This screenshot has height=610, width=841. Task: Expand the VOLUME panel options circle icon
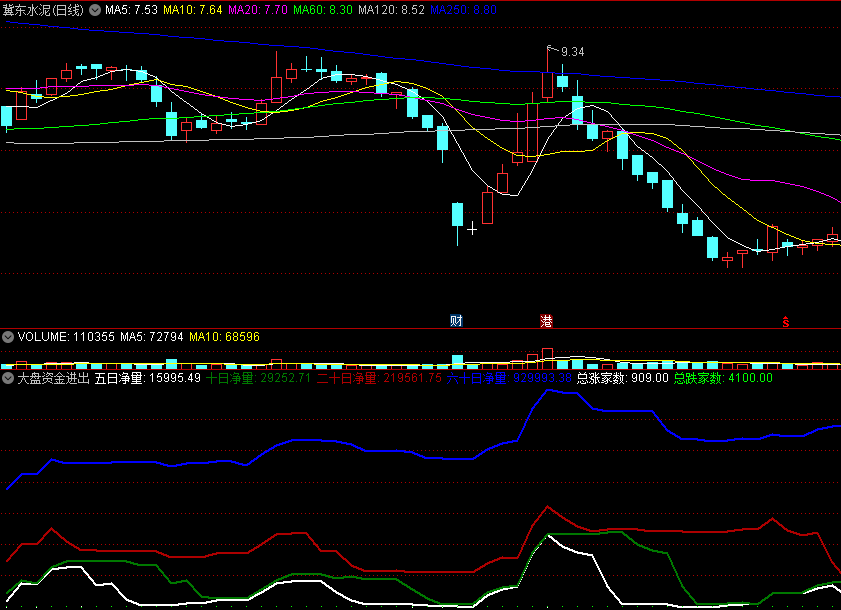(8, 337)
